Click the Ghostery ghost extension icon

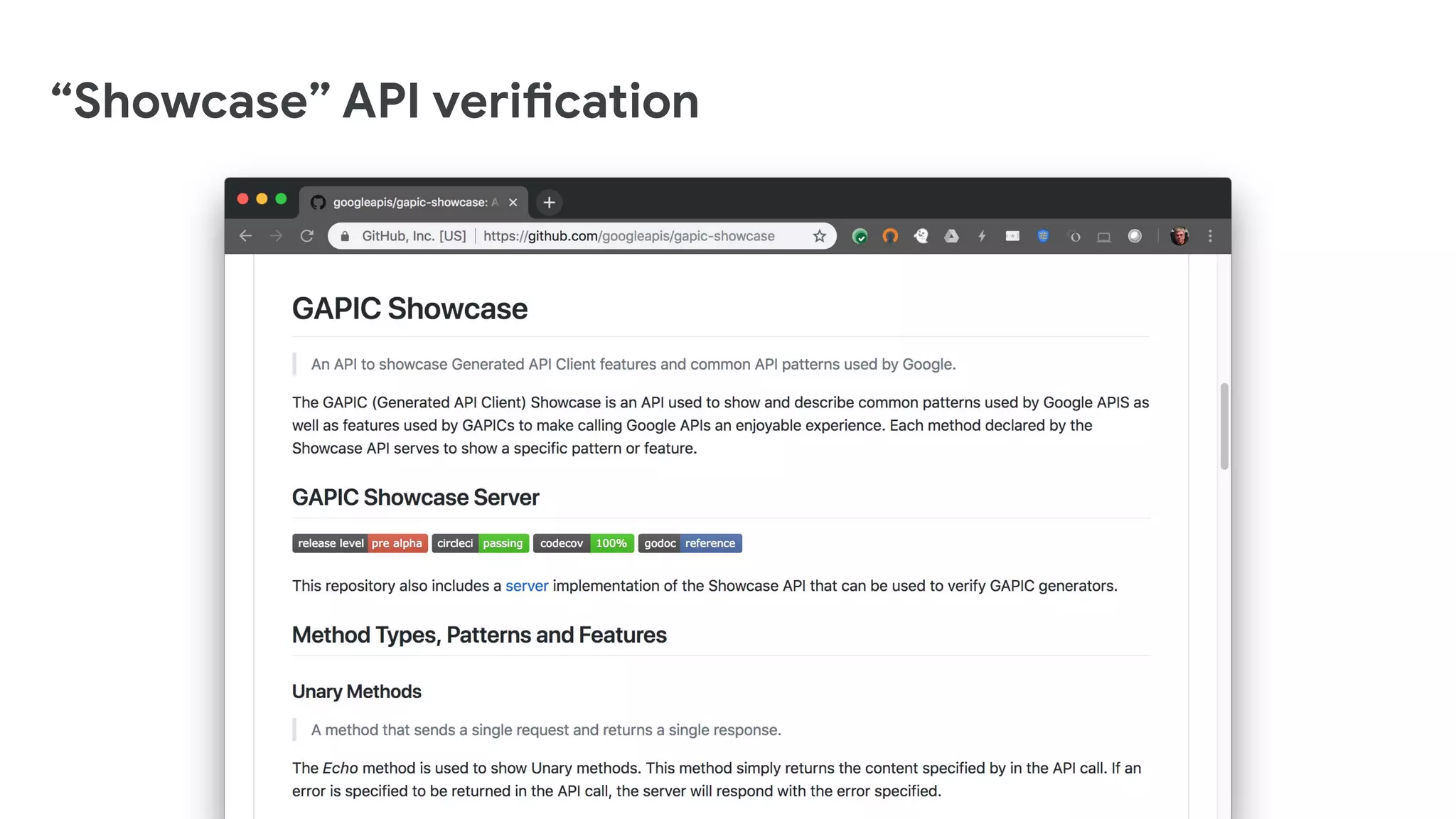coord(921,236)
